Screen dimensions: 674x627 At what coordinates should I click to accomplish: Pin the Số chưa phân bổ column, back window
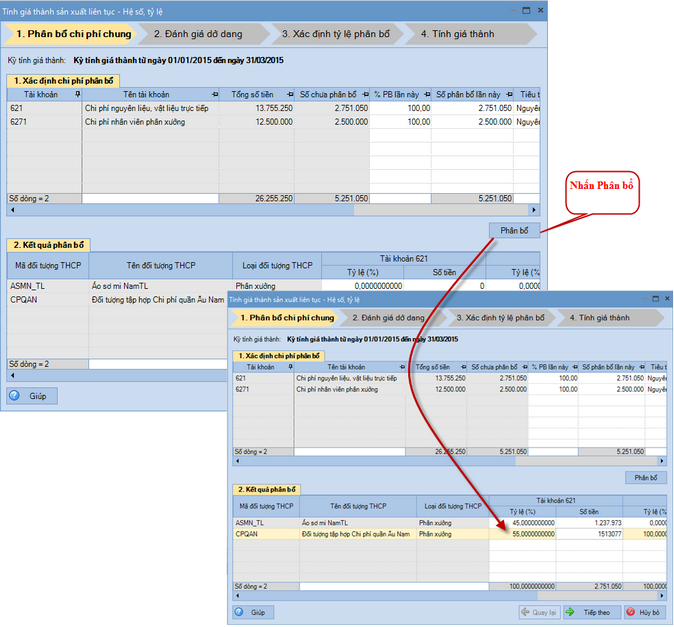(365, 94)
